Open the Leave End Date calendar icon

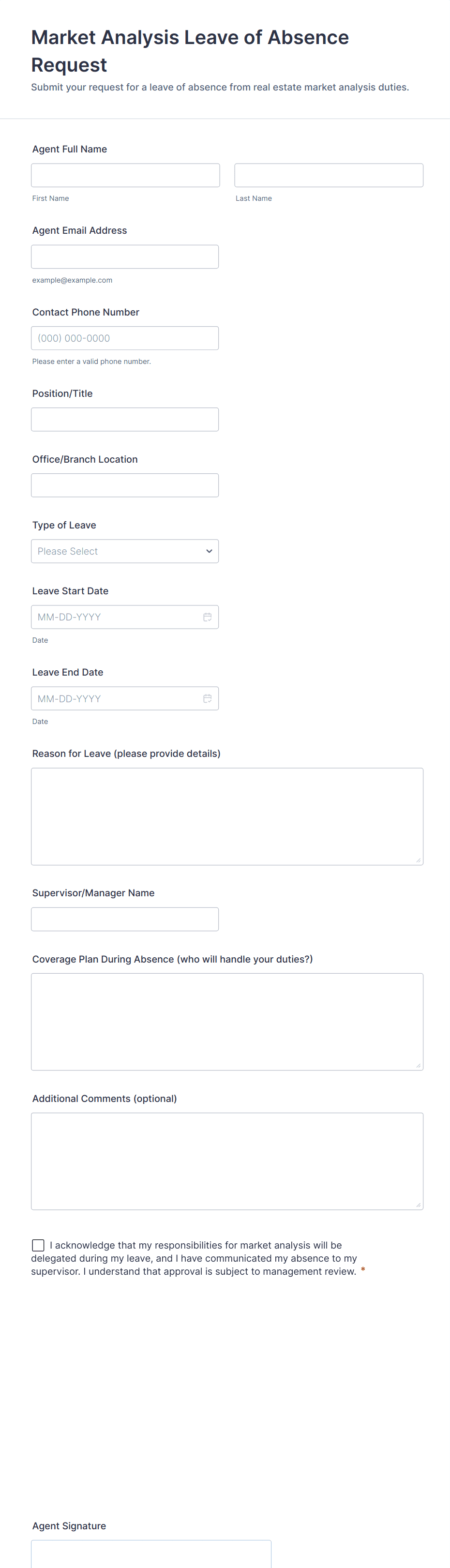click(x=207, y=698)
